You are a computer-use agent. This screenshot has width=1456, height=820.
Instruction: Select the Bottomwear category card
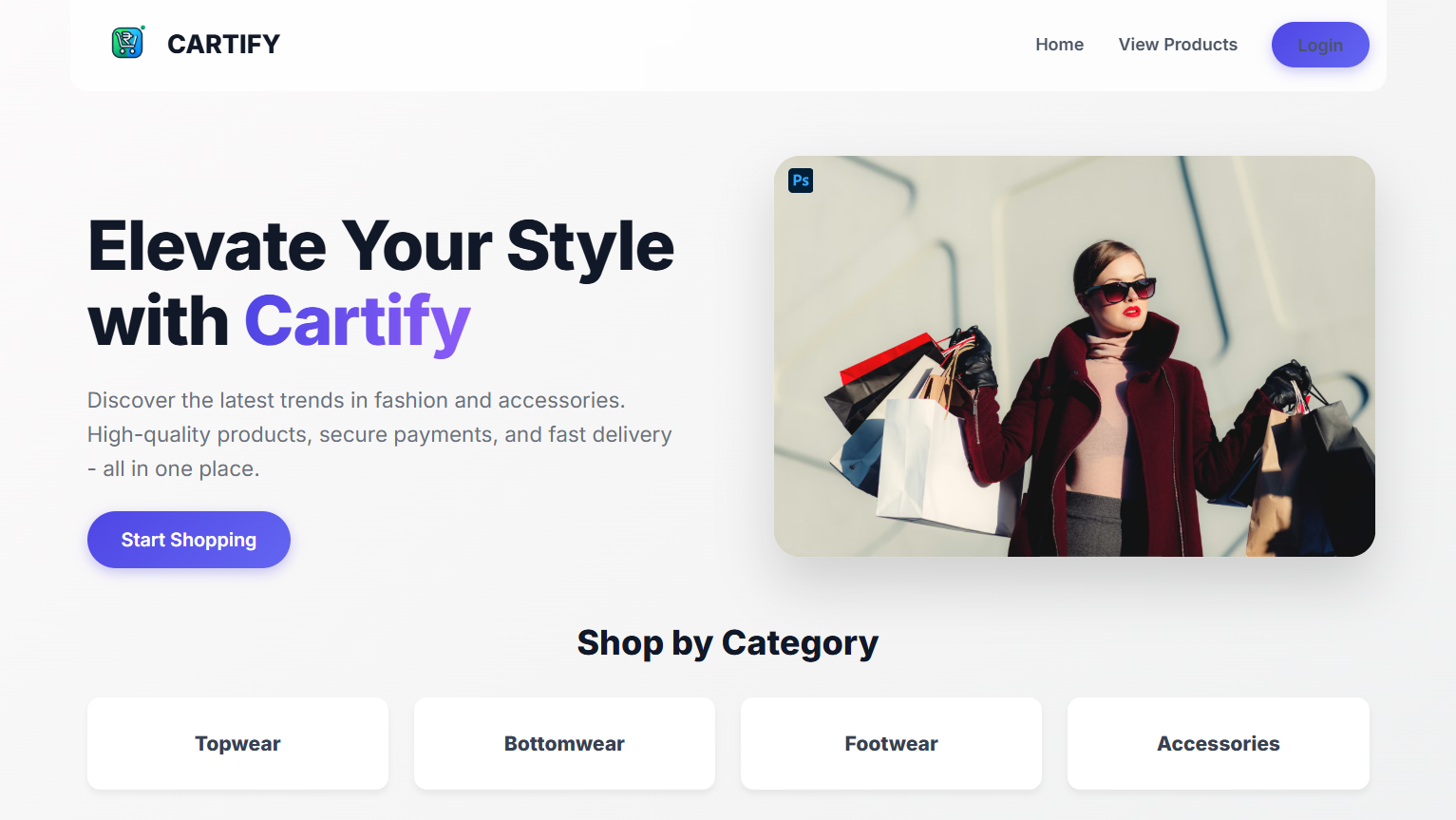(x=564, y=743)
